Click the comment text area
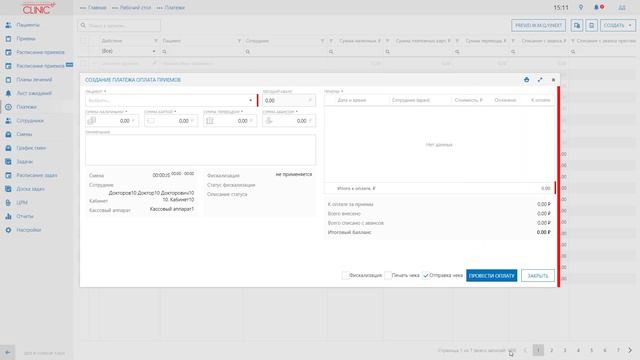Image resolution: width=640 pixels, height=360 pixels. (200, 150)
